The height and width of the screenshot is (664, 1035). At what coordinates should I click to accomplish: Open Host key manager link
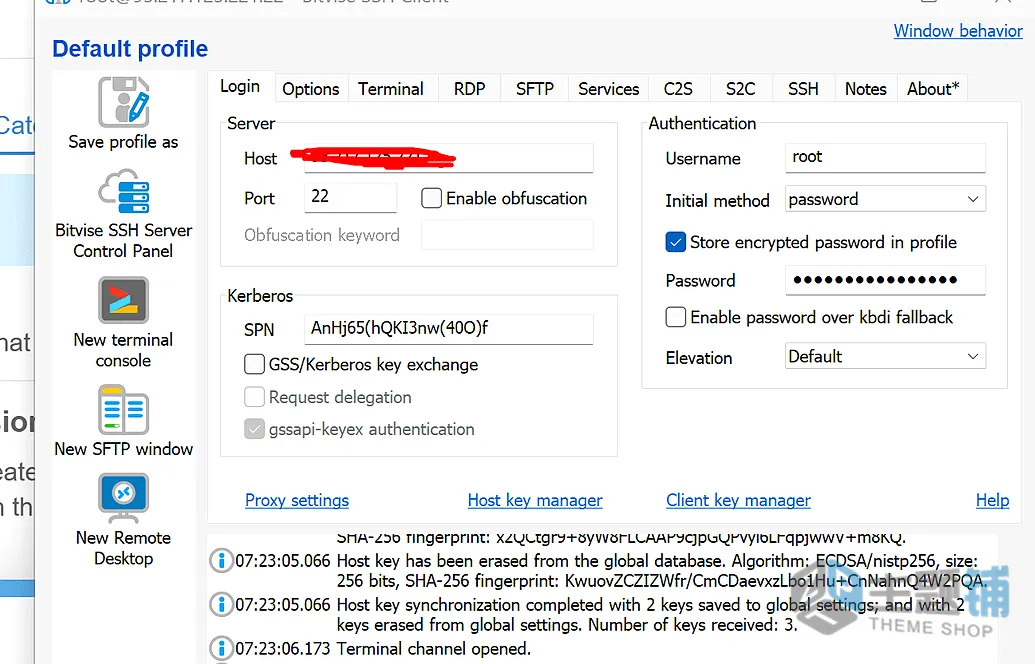point(535,500)
